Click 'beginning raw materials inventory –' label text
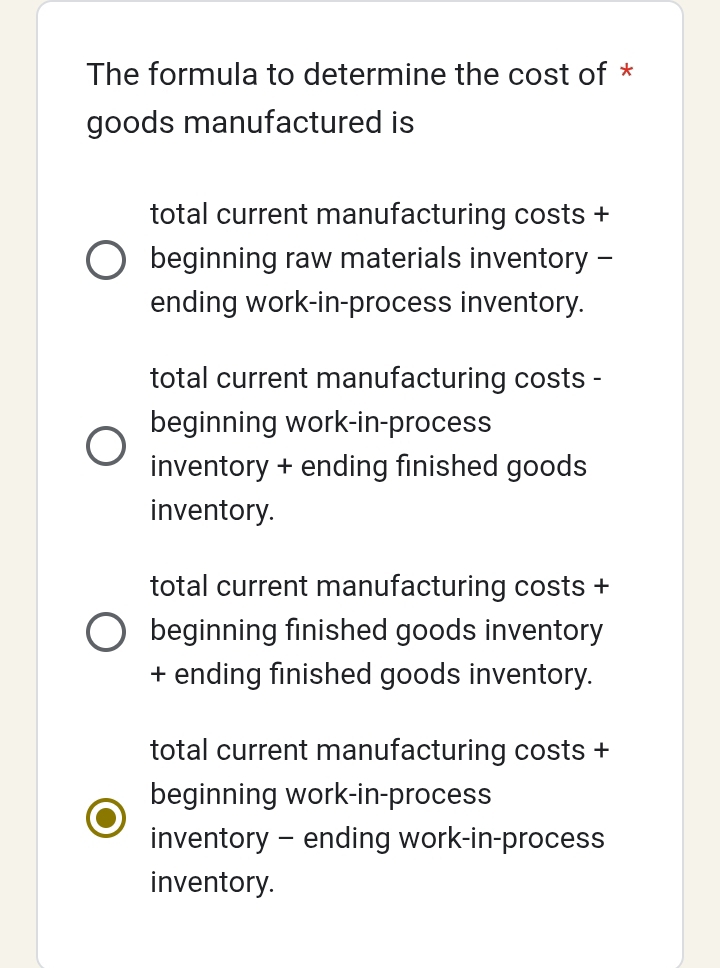This screenshot has height=968, width=720. [x=380, y=259]
